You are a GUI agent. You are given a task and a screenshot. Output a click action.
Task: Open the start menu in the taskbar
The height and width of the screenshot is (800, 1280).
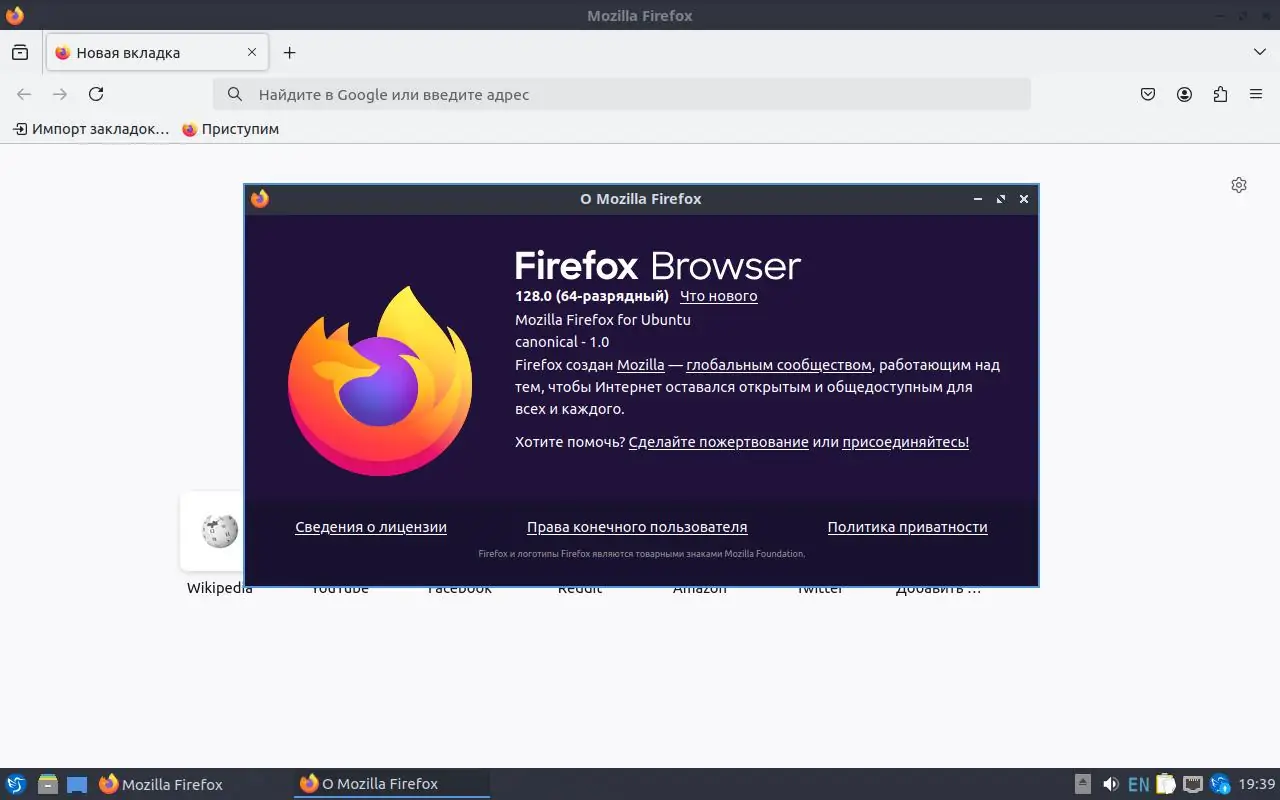(16, 784)
